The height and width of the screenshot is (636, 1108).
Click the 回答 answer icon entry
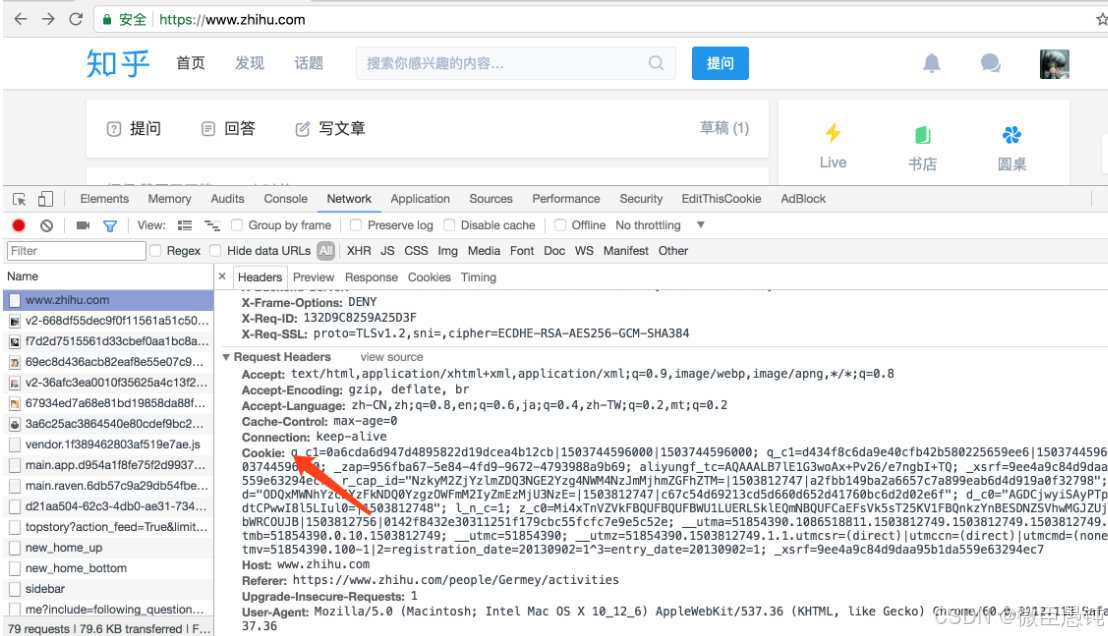(x=228, y=129)
